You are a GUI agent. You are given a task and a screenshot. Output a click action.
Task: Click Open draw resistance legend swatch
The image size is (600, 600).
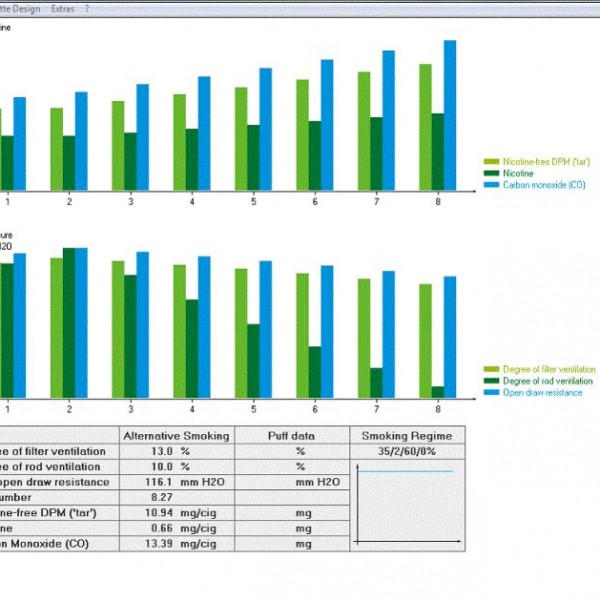tap(491, 393)
